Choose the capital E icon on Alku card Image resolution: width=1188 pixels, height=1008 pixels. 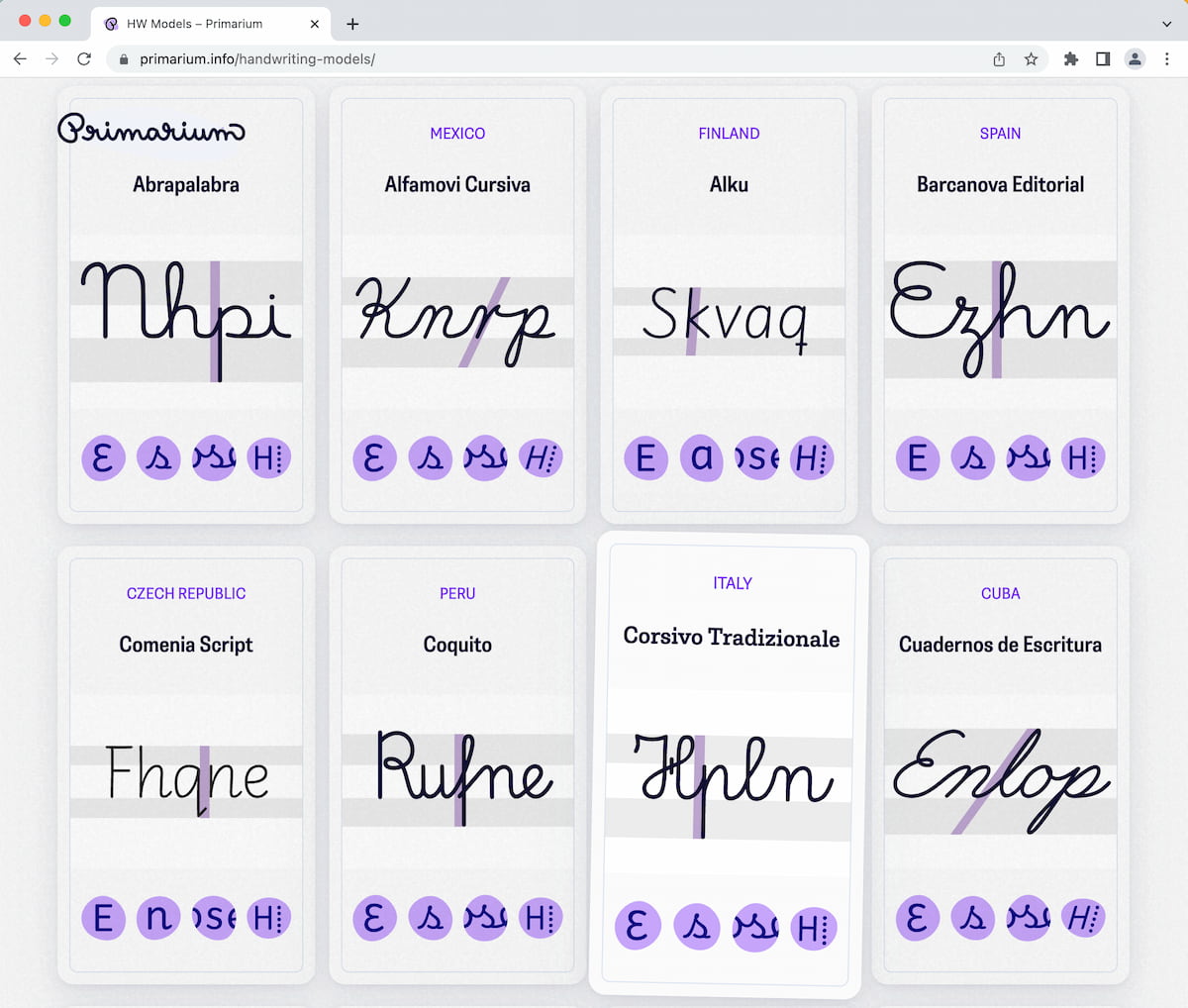pyautogui.click(x=645, y=458)
